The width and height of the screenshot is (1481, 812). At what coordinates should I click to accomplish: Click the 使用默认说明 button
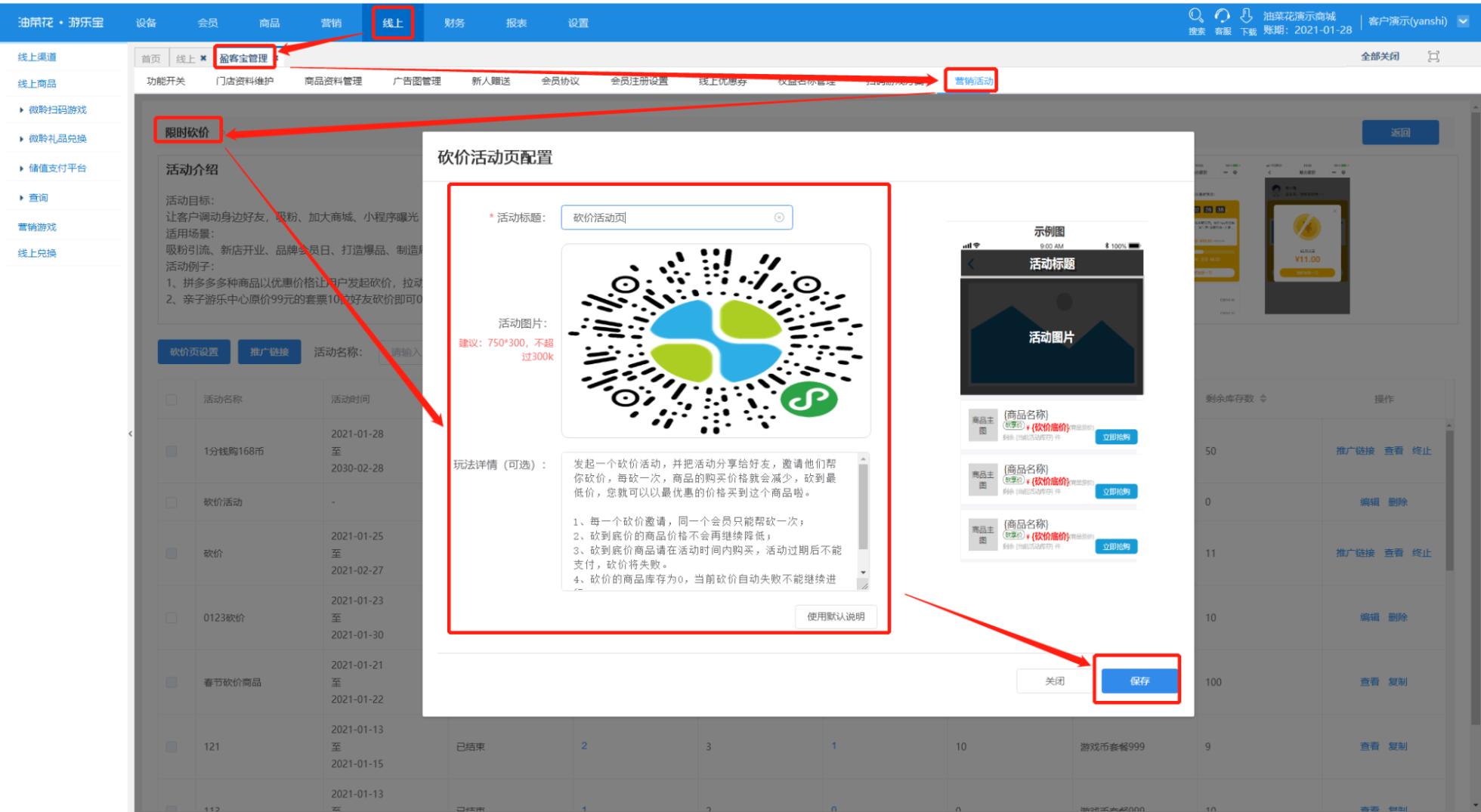point(836,616)
